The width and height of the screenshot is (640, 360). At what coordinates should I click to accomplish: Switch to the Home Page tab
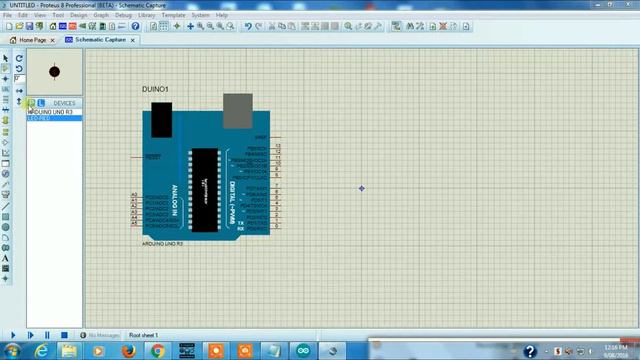pyautogui.click(x=32, y=40)
